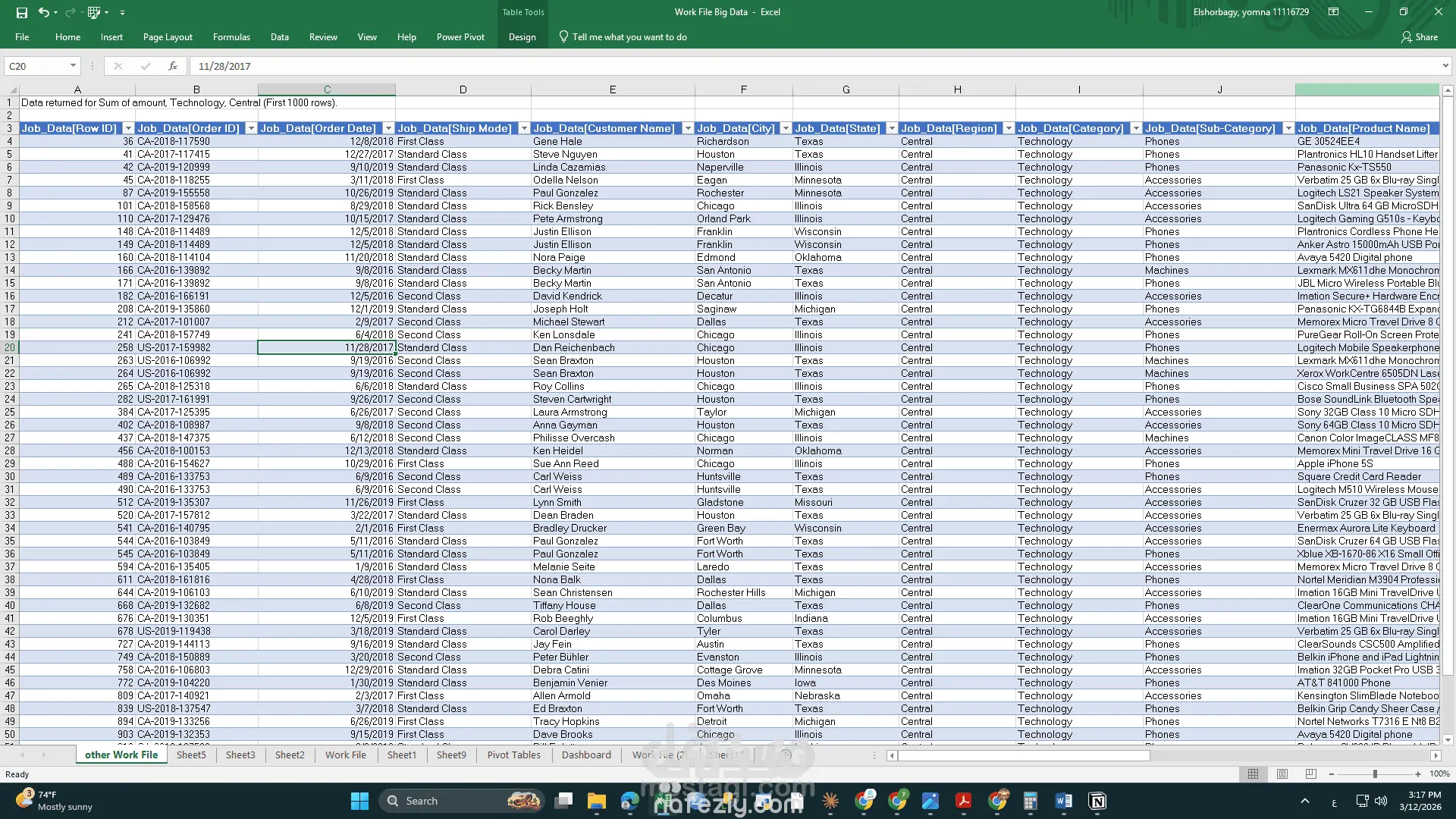Open filter dropdown for Job_Data[City]
Screen dimensions: 1456x819
[786, 128]
